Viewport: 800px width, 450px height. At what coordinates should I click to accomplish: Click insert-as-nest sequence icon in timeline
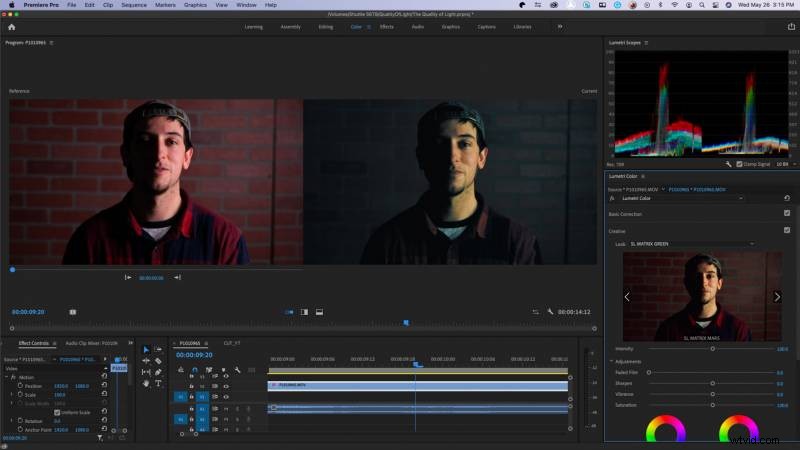click(x=181, y=369)
